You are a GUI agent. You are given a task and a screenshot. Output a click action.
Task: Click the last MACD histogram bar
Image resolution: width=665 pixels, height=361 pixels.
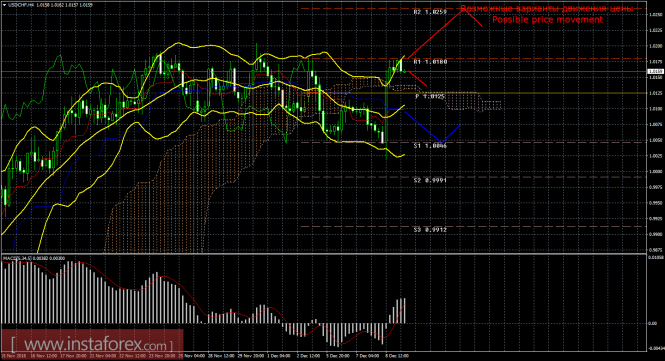(x=404, y=311)
